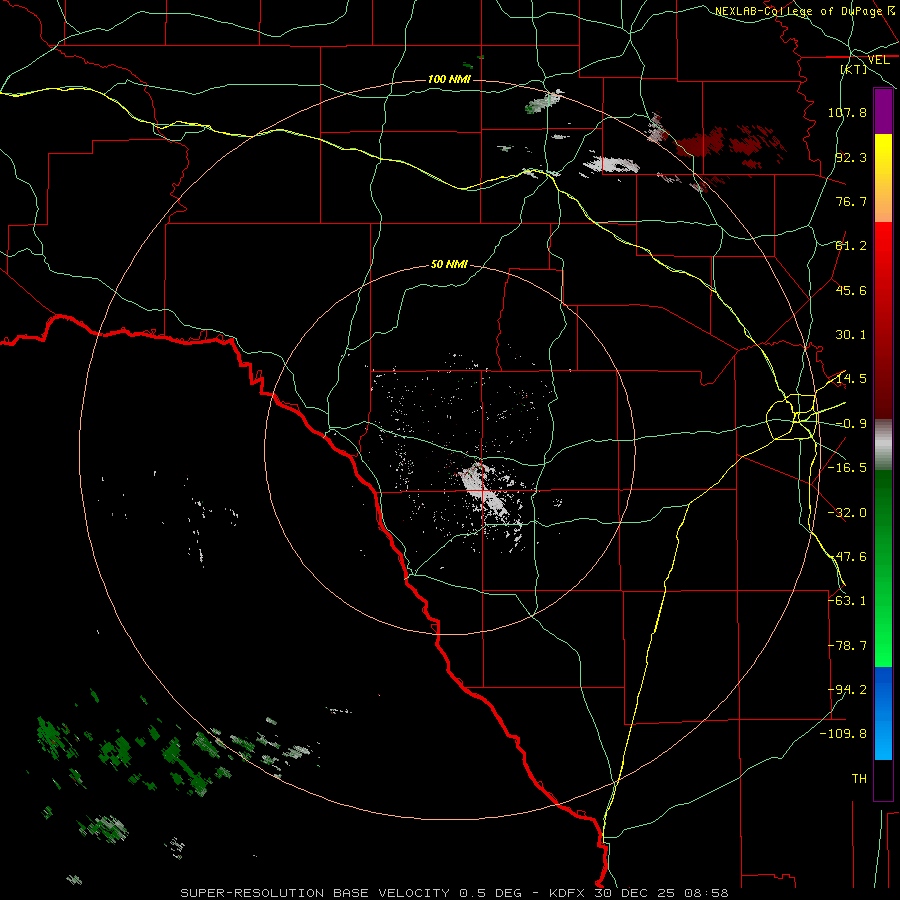900x900 pixels.
Task: Click the -16.5 velocity scale value
Action: coord(847,468)
